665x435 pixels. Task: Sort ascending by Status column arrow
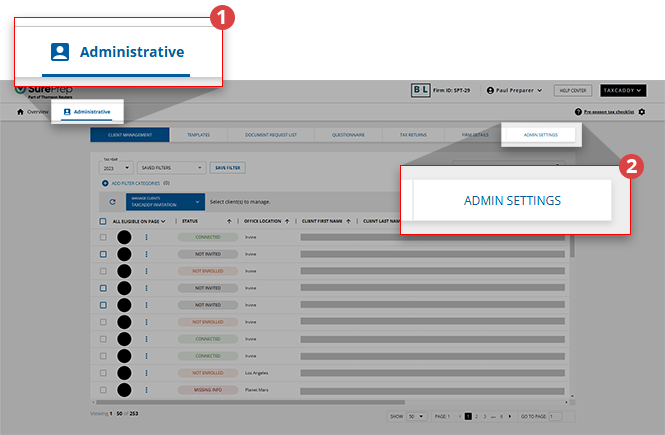(229, 221)
